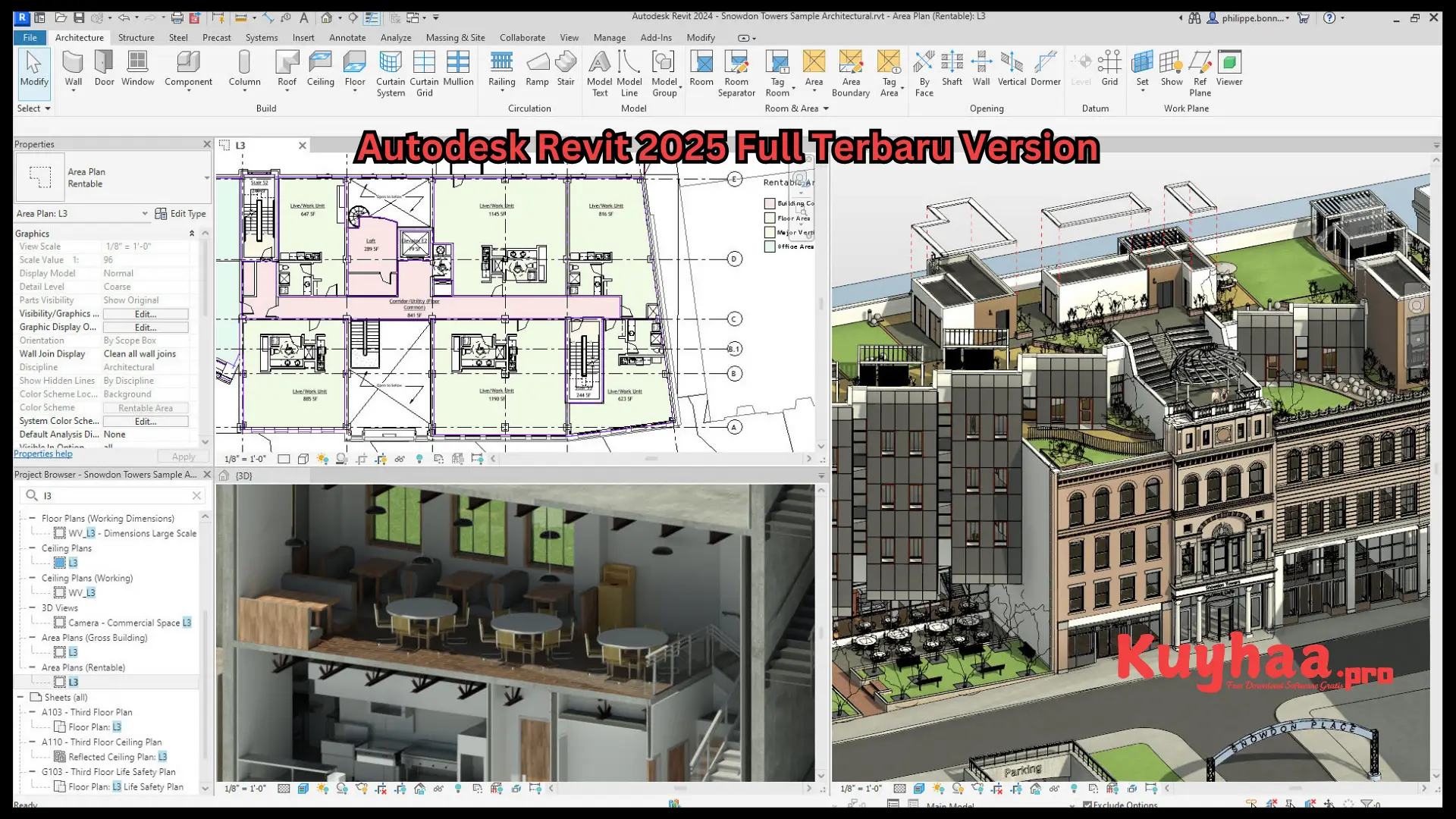Open the Collaborate ribbon tab

tap(522, 37)
